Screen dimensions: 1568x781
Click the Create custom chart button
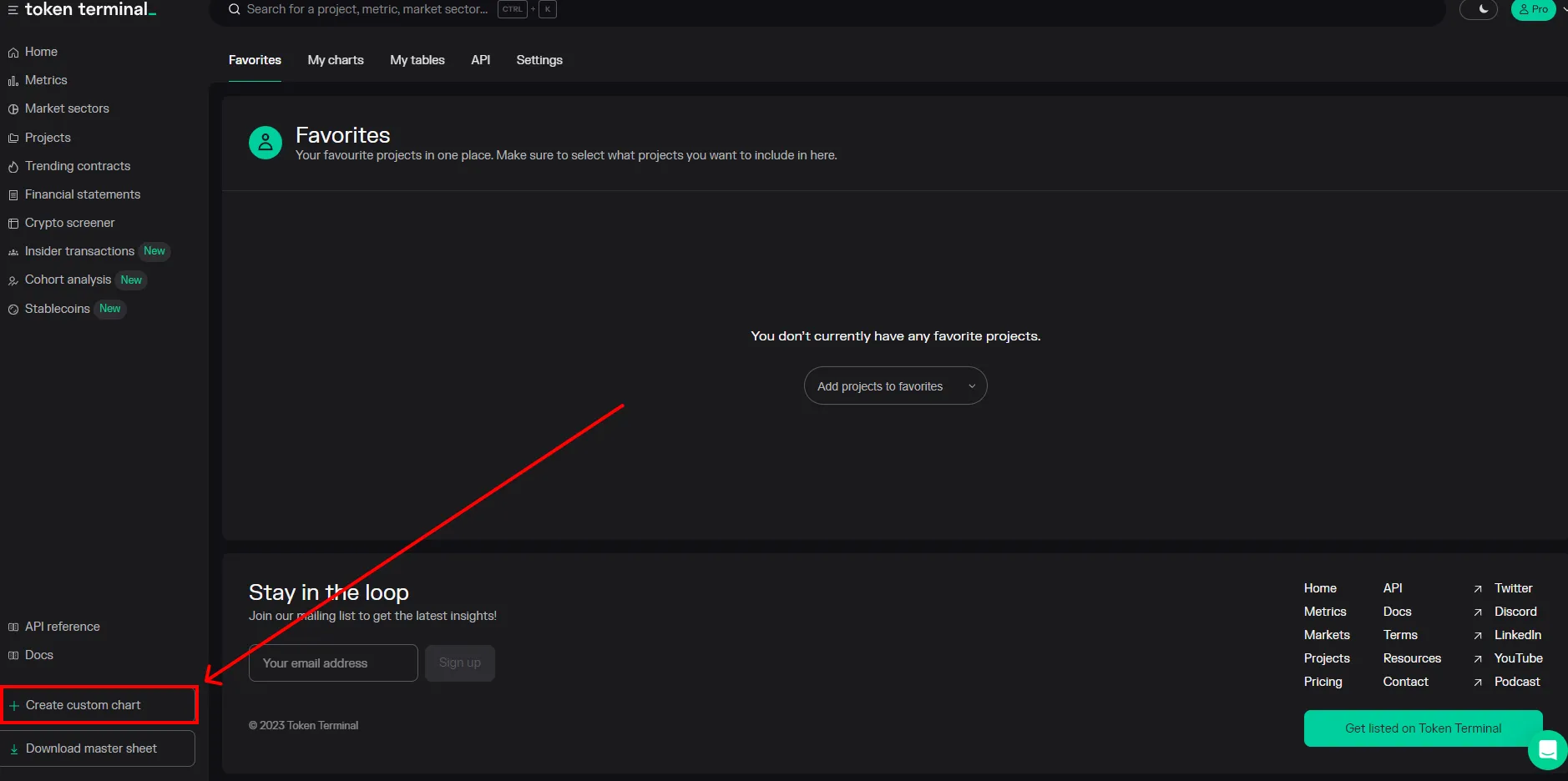99,705
